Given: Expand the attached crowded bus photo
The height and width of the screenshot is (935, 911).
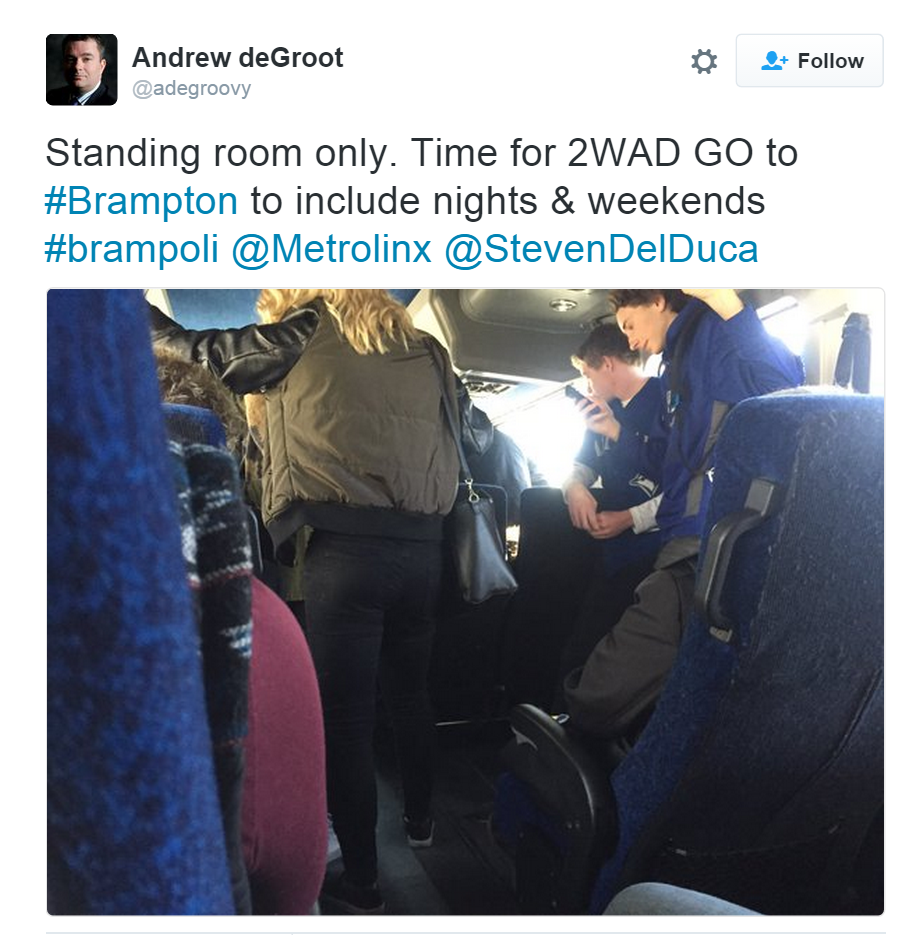Looking at the screenshot, I should coord(465,601).
